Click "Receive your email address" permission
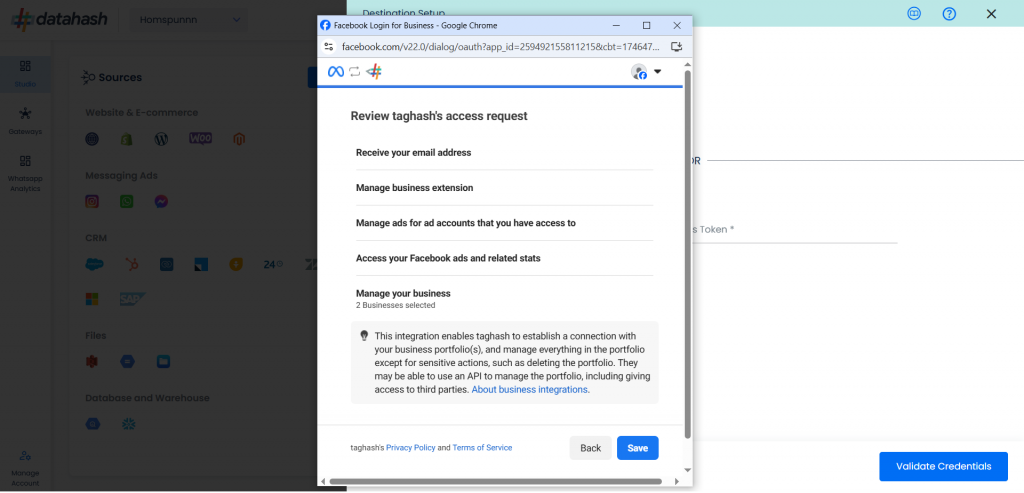 click(413, 152)
